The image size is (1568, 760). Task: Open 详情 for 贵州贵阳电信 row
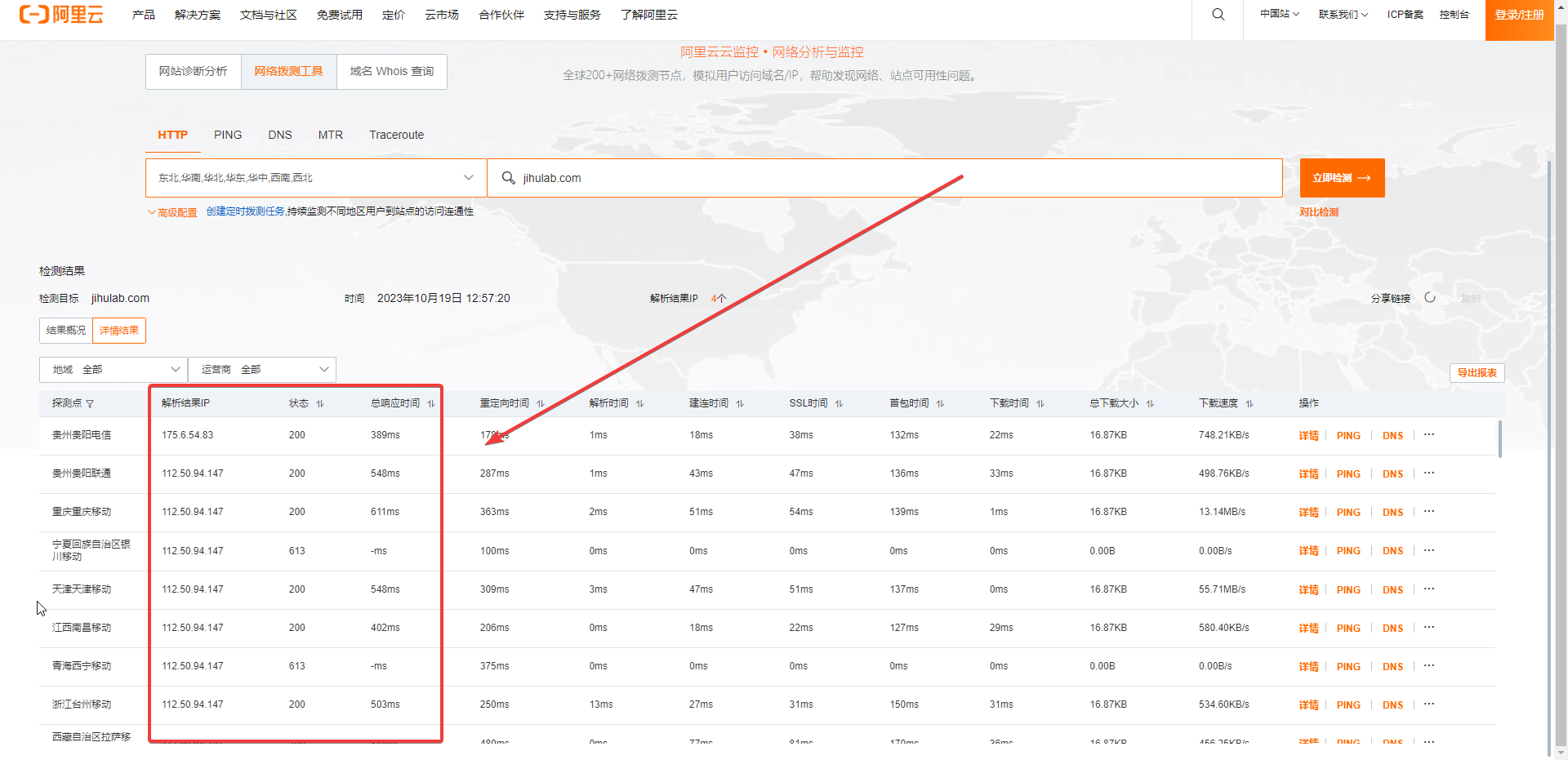[1309, 436]
